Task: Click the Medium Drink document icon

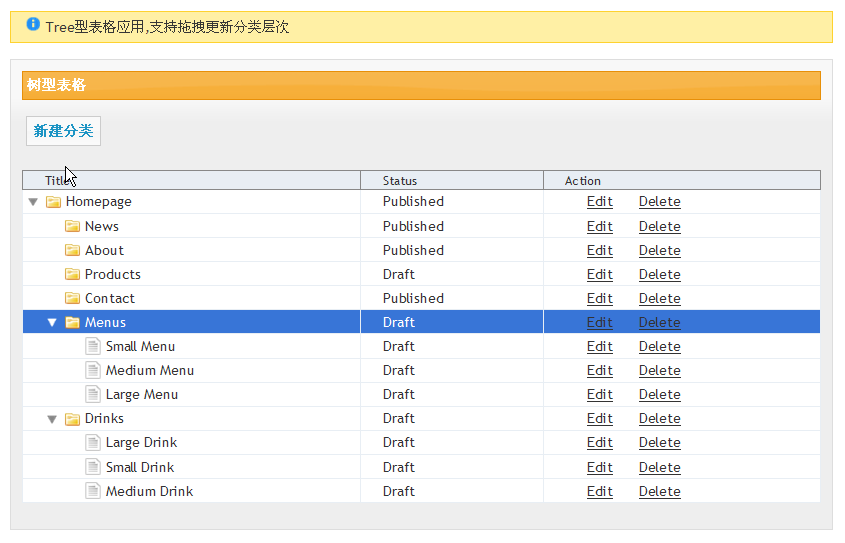Action: [93, 491]
